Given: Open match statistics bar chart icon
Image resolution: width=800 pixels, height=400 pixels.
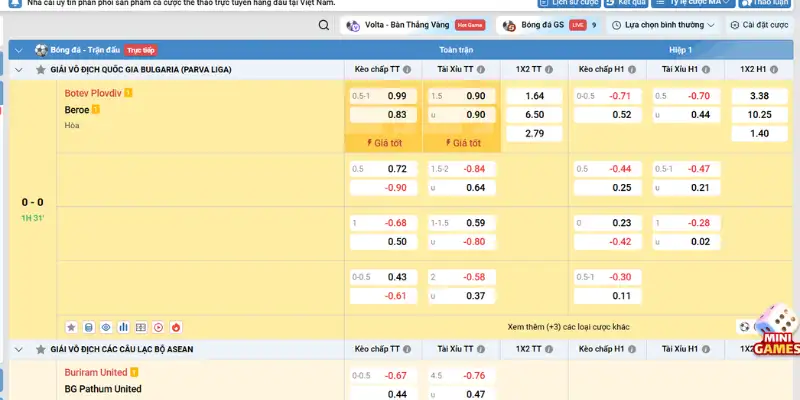Looking at the screenshot, I should coord(123,326).
